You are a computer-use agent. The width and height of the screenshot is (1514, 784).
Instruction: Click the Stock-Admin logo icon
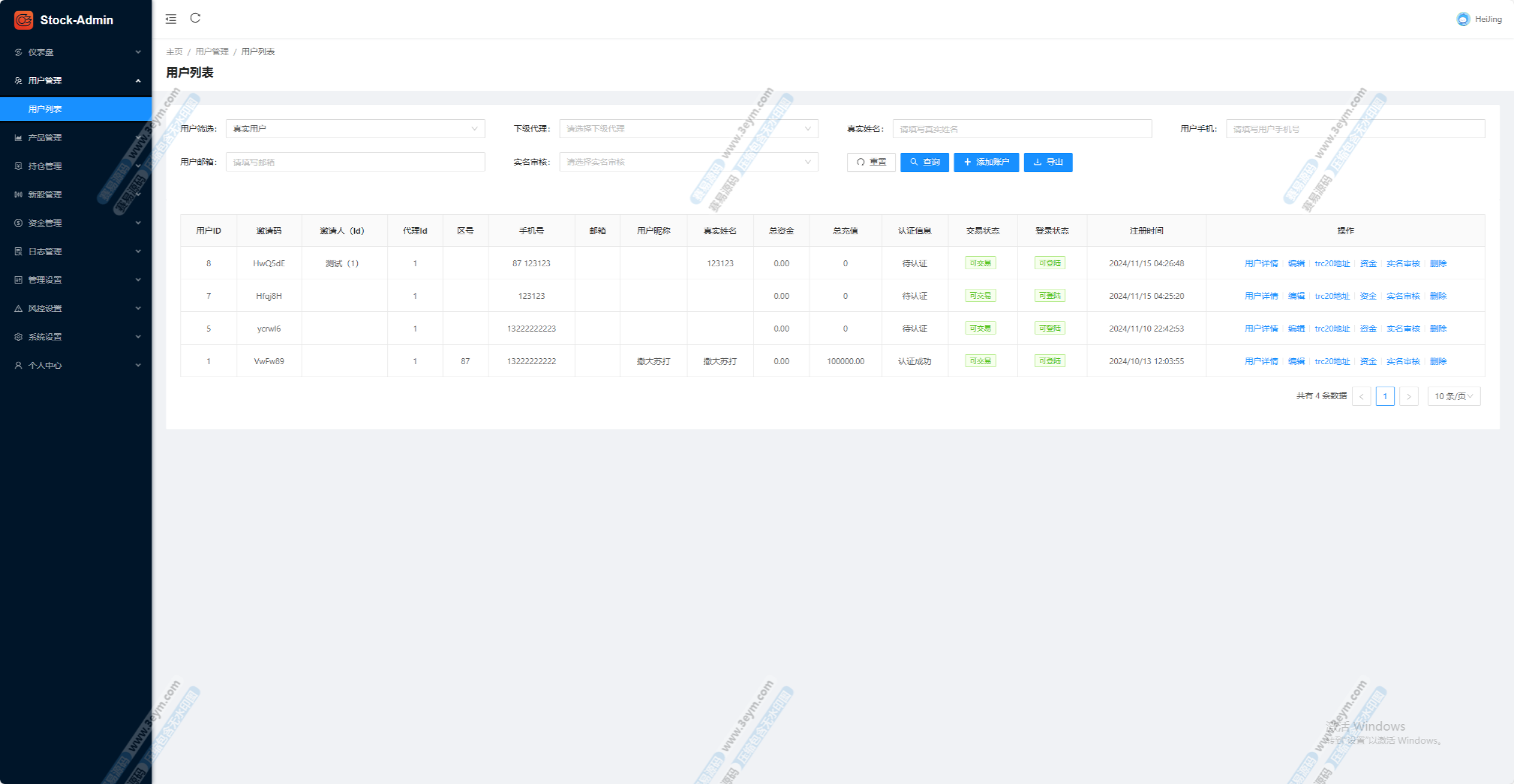tap(24, 20)
